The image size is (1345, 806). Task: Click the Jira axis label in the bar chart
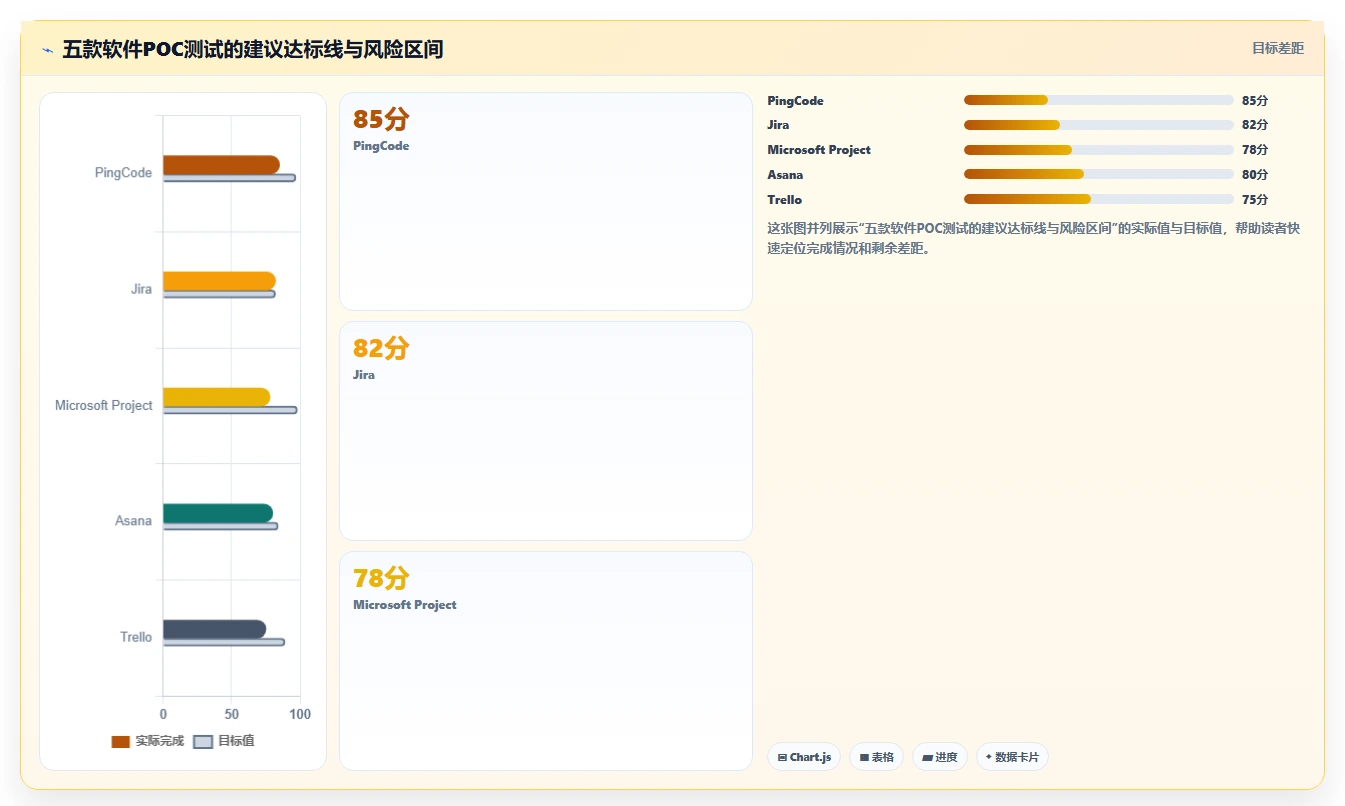coord(141,289)
